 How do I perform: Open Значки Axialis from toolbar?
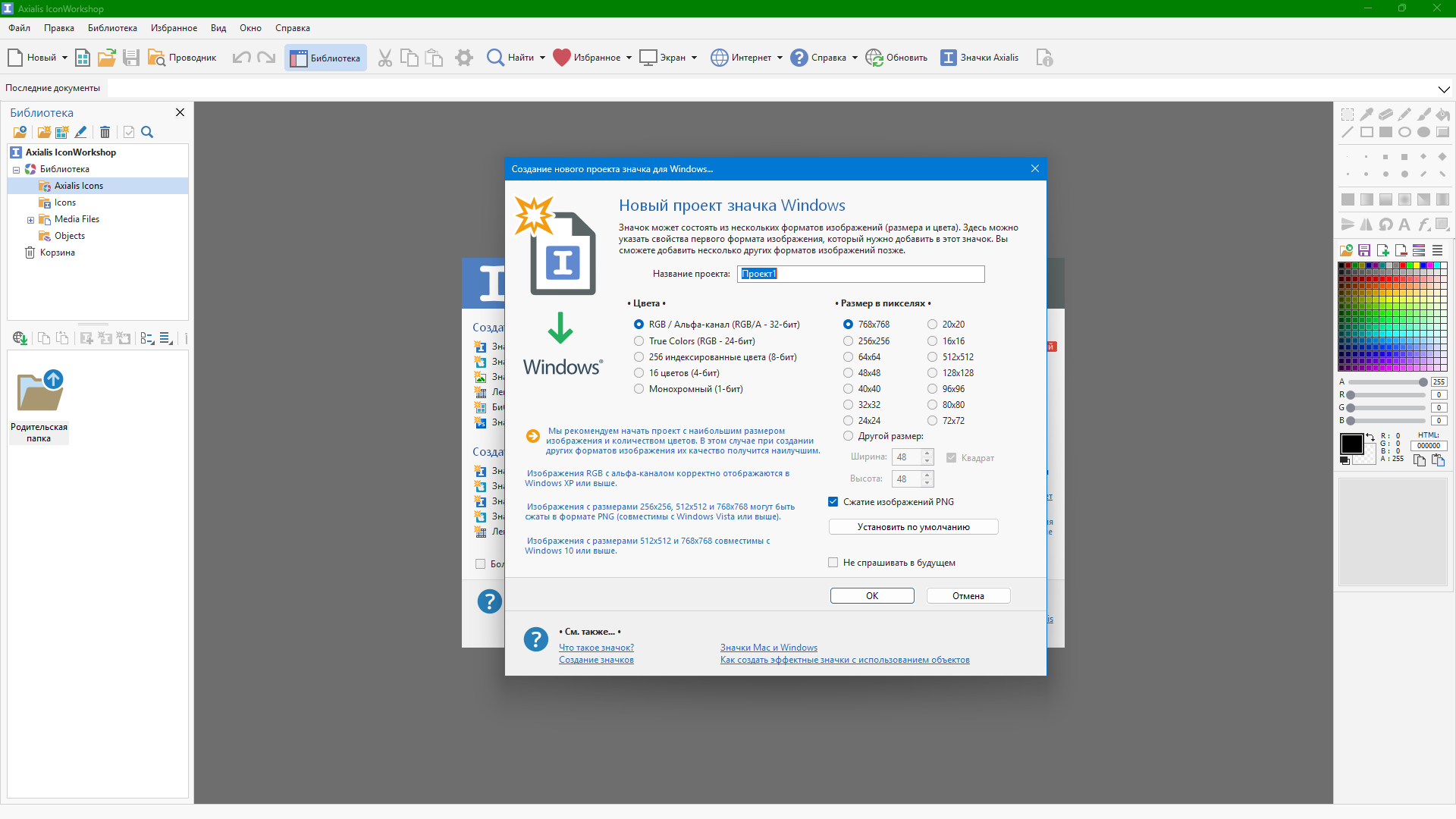click(x=980, y=58)
